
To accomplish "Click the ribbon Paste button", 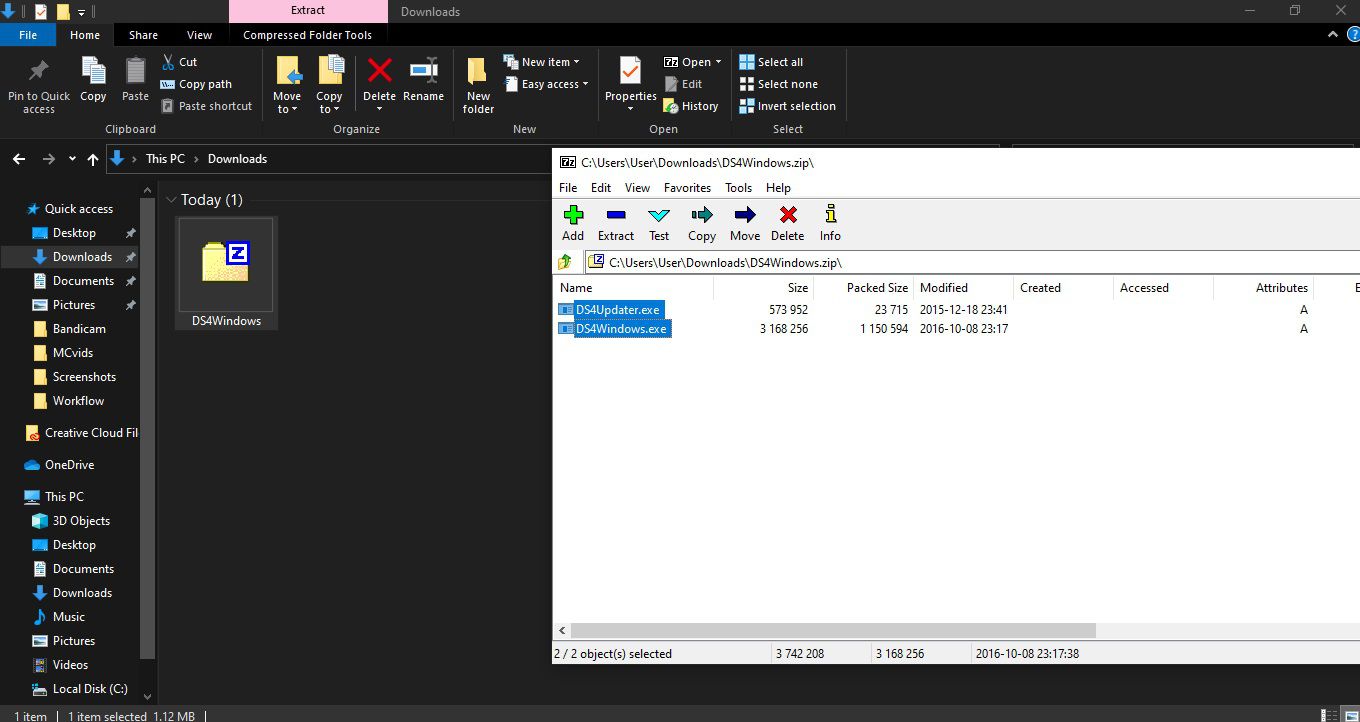I will 135,80.
